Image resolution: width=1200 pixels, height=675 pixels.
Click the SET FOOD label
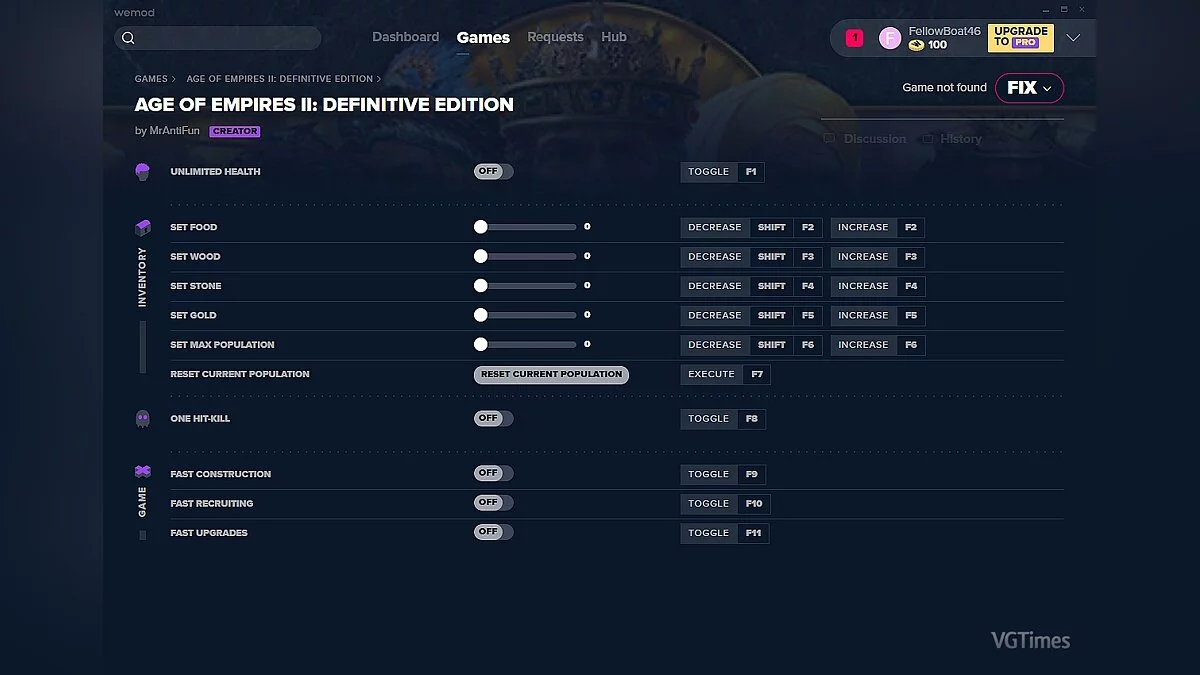click(x=194, y=227)
